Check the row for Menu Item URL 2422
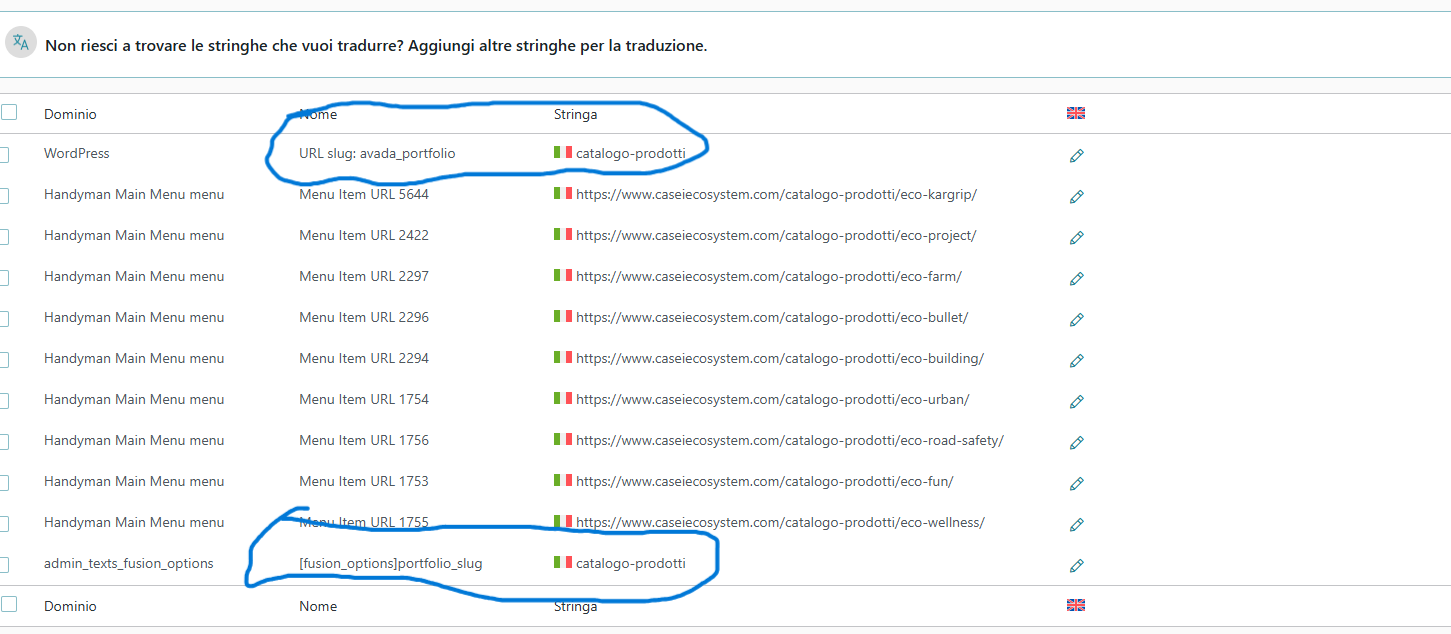 (x=4, y=237)
